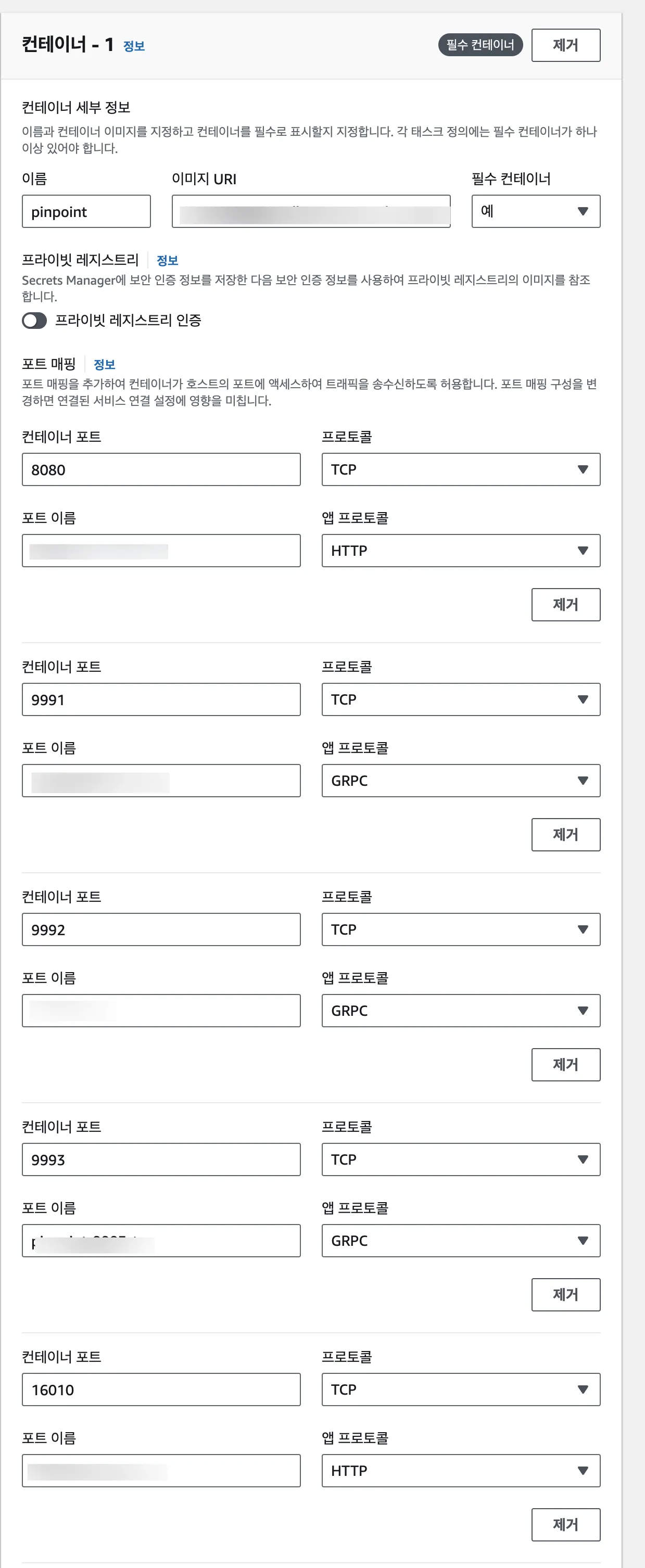Open protocol dropdown for port 9992
Screen dimensions: 645x1568
pyautogui.click(x=460, y=929)
